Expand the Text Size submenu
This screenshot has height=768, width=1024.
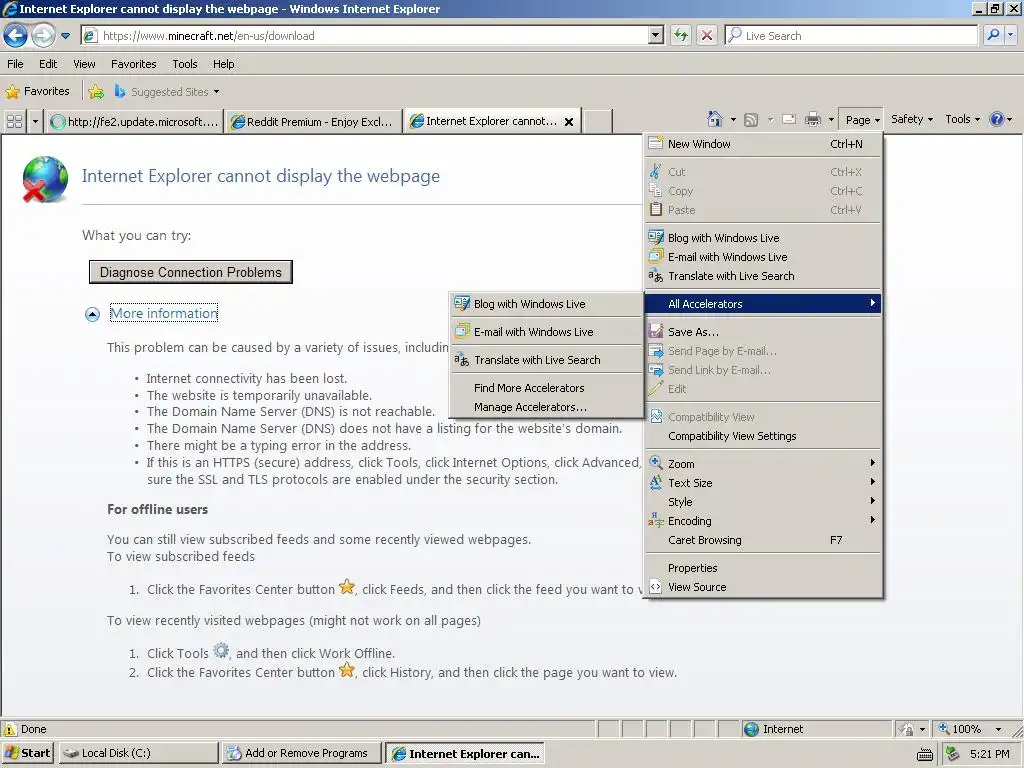(x=763, y=483)
